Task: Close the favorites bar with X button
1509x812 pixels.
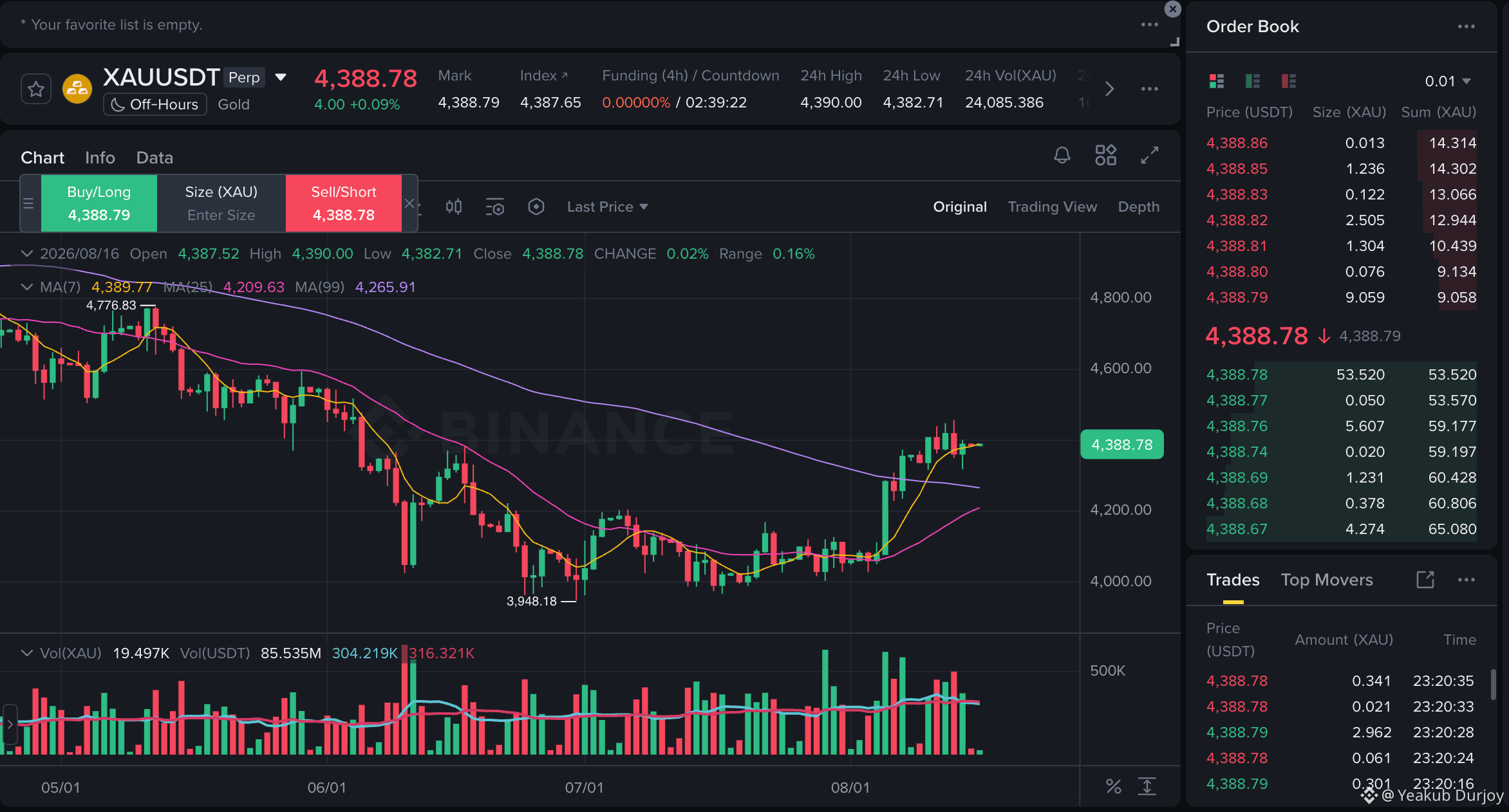Action: coord(1173,9)
